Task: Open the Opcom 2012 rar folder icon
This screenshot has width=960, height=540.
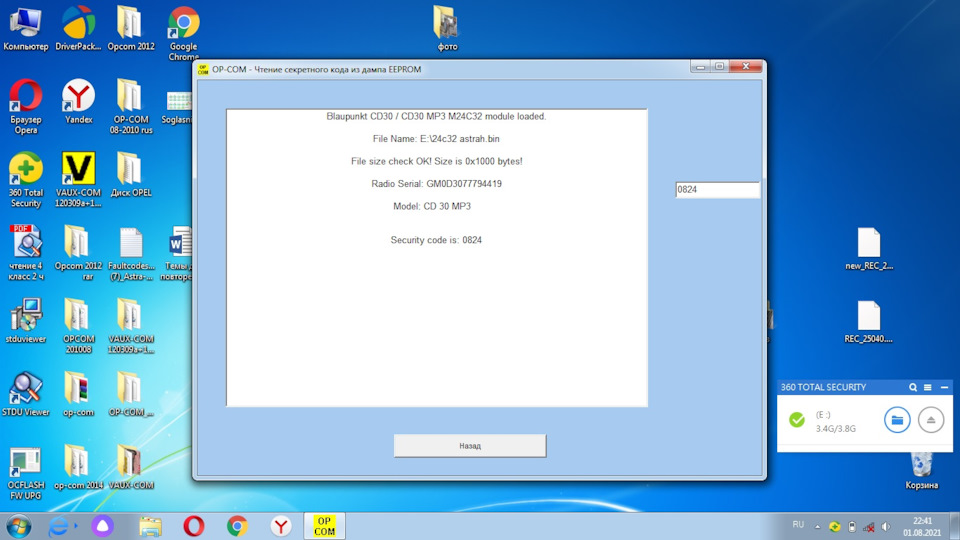Action: click(x=78, y=253)
